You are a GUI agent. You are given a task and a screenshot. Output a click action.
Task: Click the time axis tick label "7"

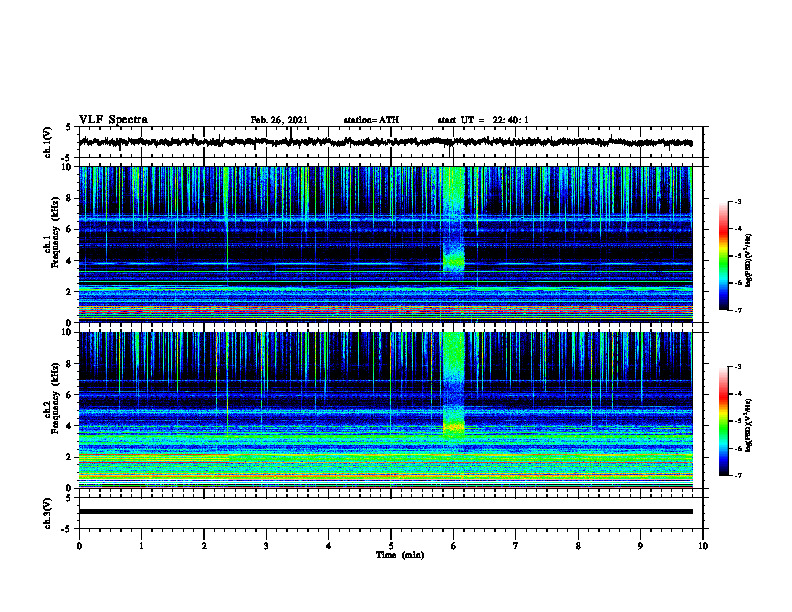point(516,546)
